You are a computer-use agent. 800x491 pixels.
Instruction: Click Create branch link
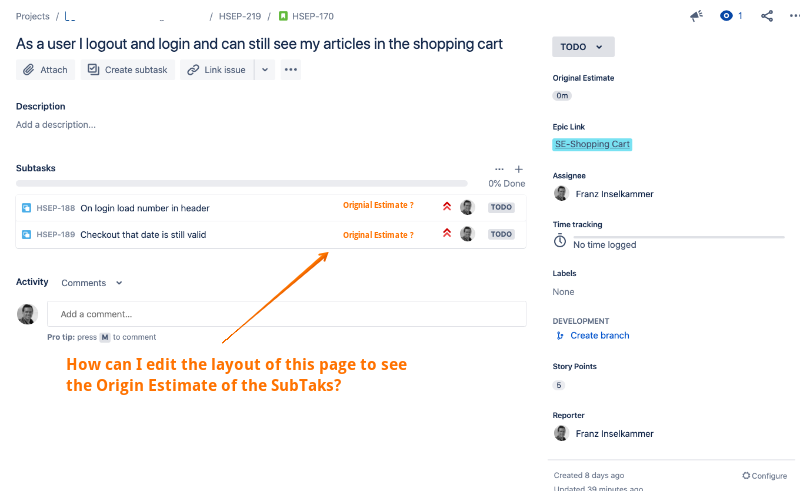pyautogui.click(x=599, y=335)
